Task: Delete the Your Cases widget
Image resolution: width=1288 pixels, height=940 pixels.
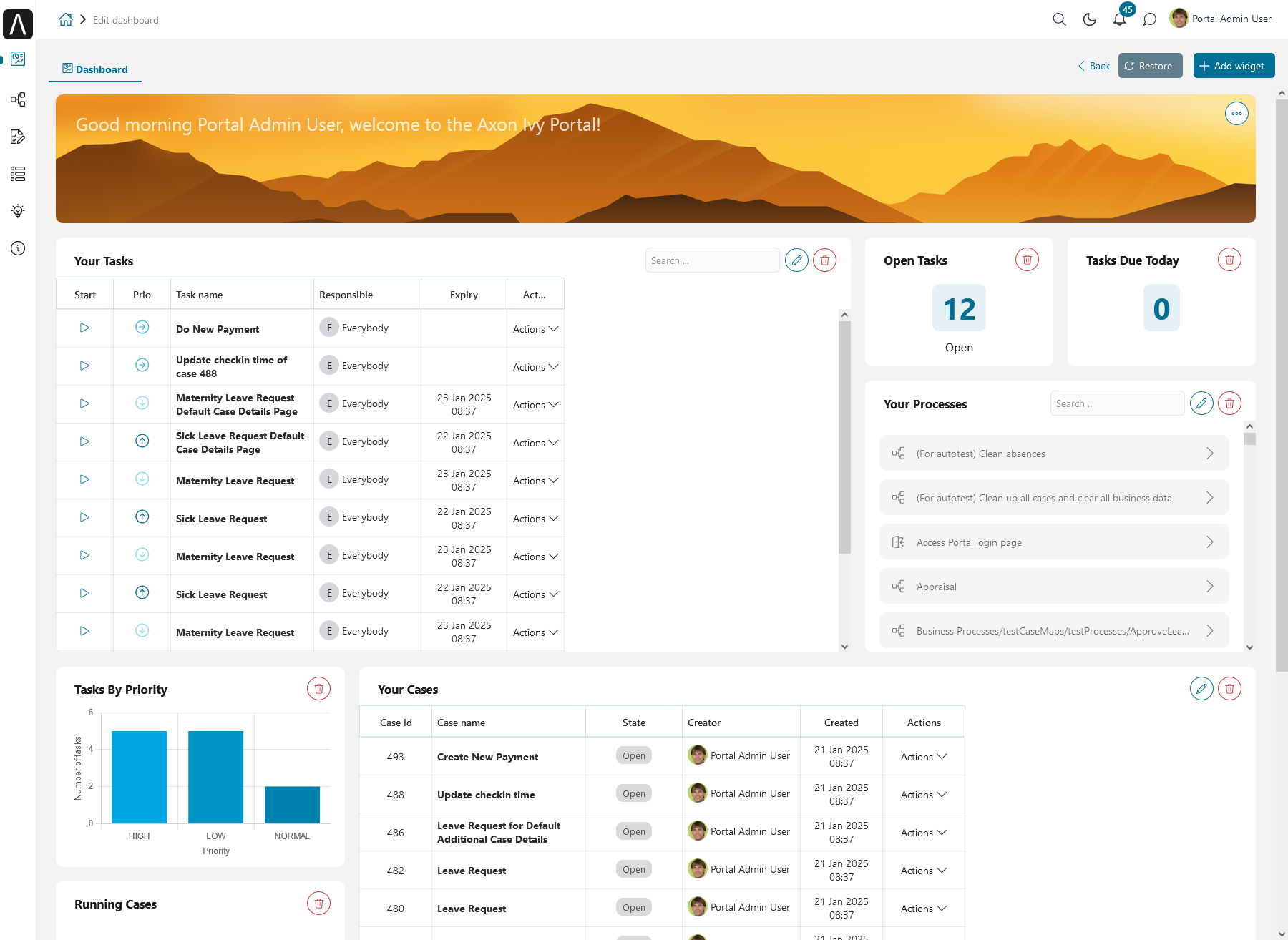Action: (1229, 689)
